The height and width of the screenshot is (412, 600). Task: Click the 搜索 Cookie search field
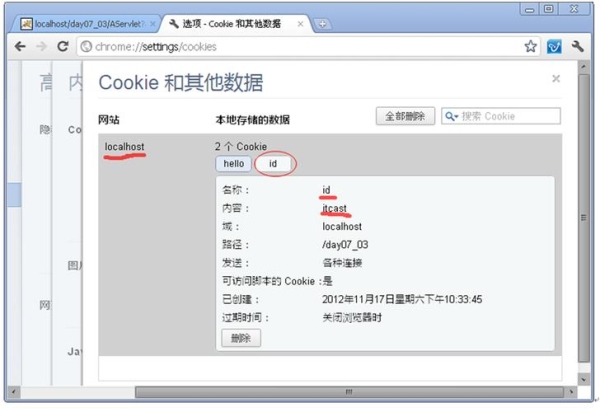tap(501, 116)
